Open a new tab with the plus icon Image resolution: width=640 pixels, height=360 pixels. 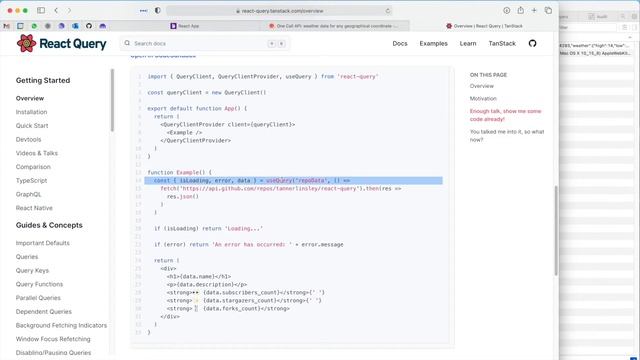[x=534, y=11]
